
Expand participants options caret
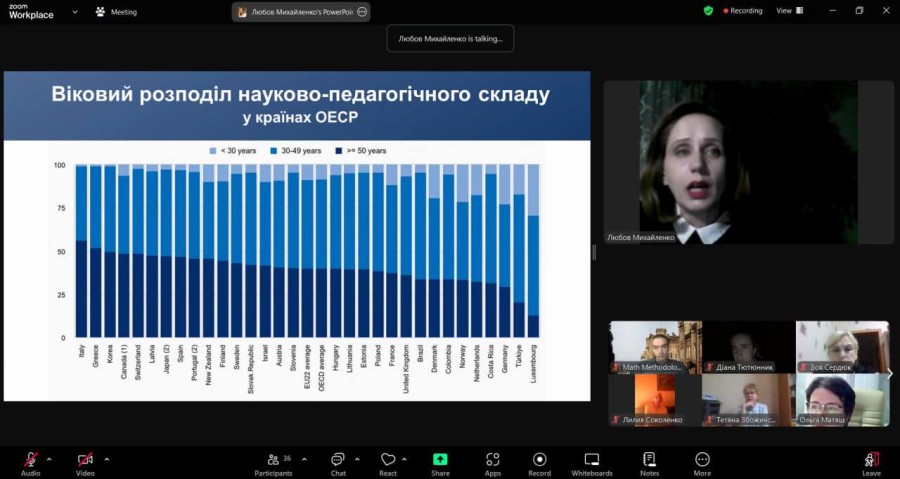click(304, 459)
